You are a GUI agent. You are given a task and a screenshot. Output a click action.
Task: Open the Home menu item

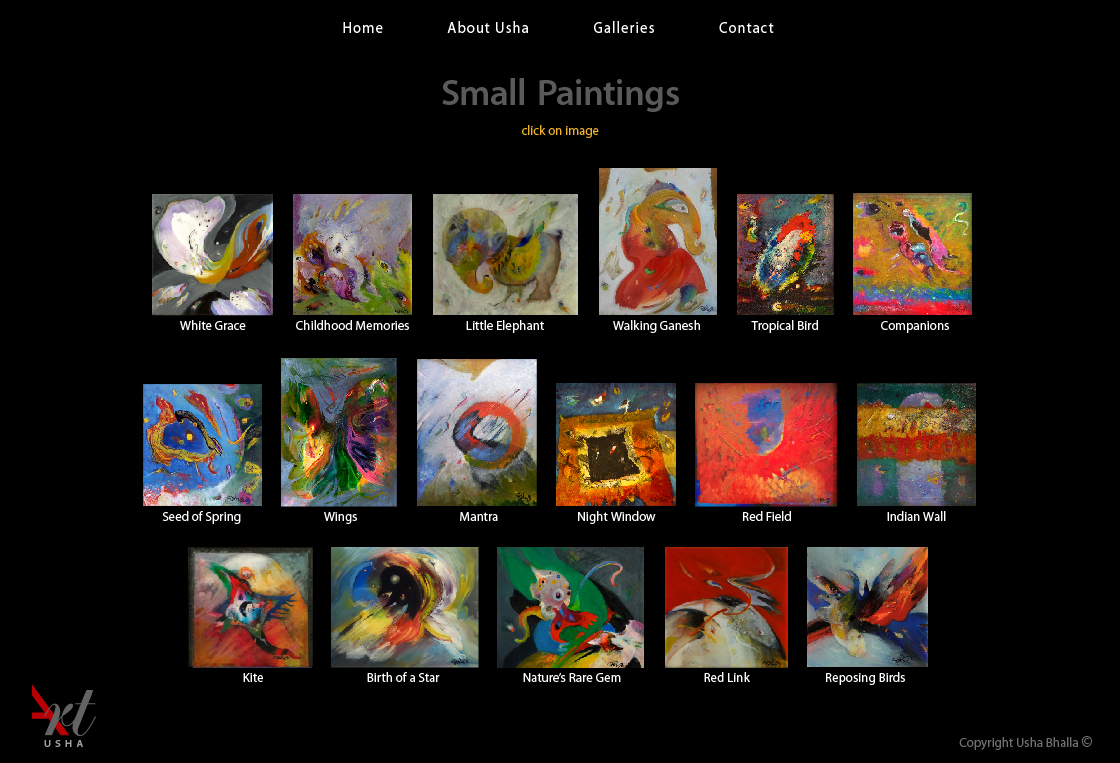pyautogui.click(x=362, y=28)
